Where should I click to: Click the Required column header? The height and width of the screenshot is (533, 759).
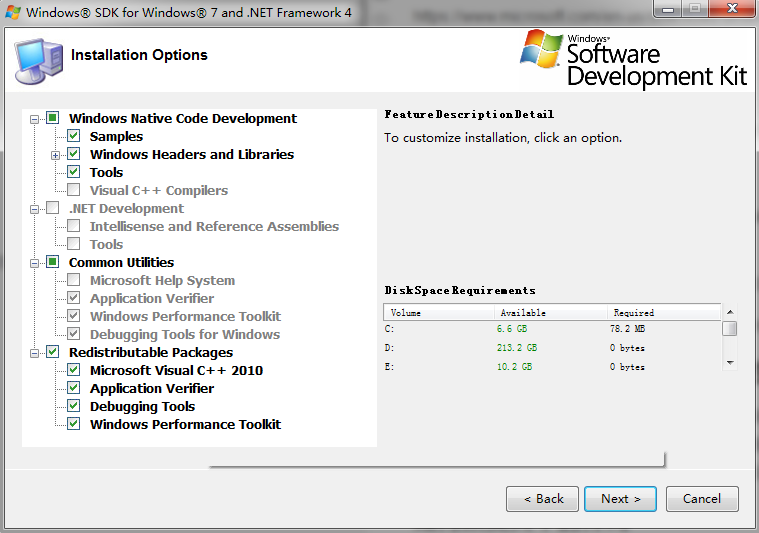[664, 313]
